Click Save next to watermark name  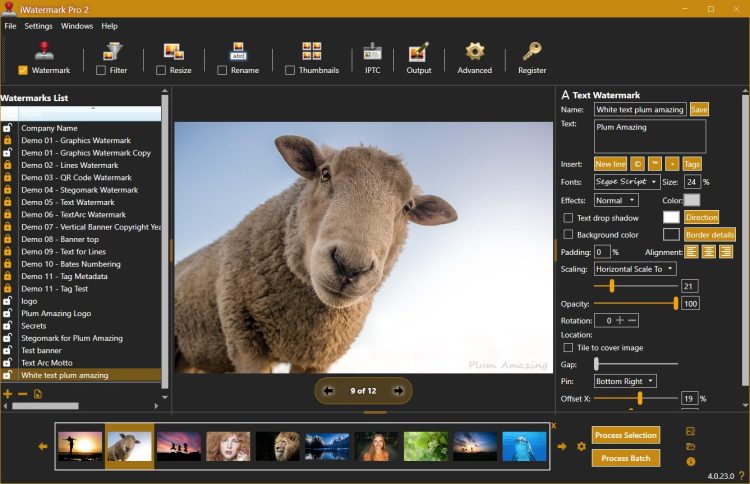(x=699, y=109)
